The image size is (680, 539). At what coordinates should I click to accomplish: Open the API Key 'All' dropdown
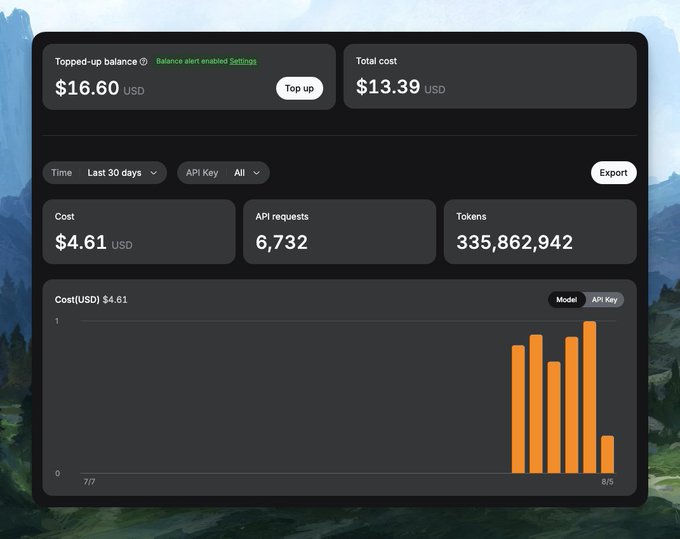coord(223,173)
